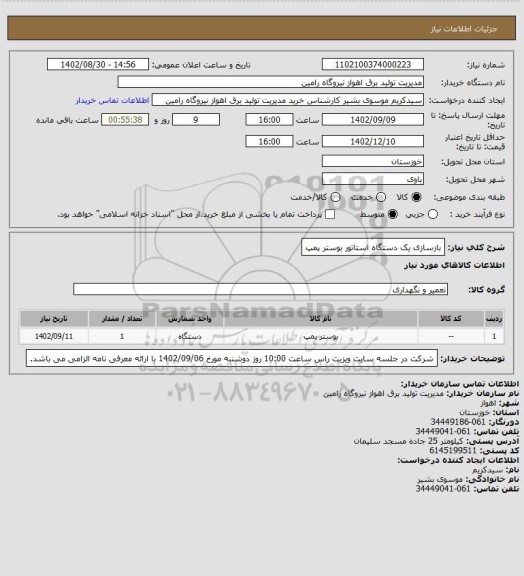The width and height of the screenshot is (524, 576).
Task: Click the surname موسوی بشیر
Action: pyautogui.click(x=440, y=479)
